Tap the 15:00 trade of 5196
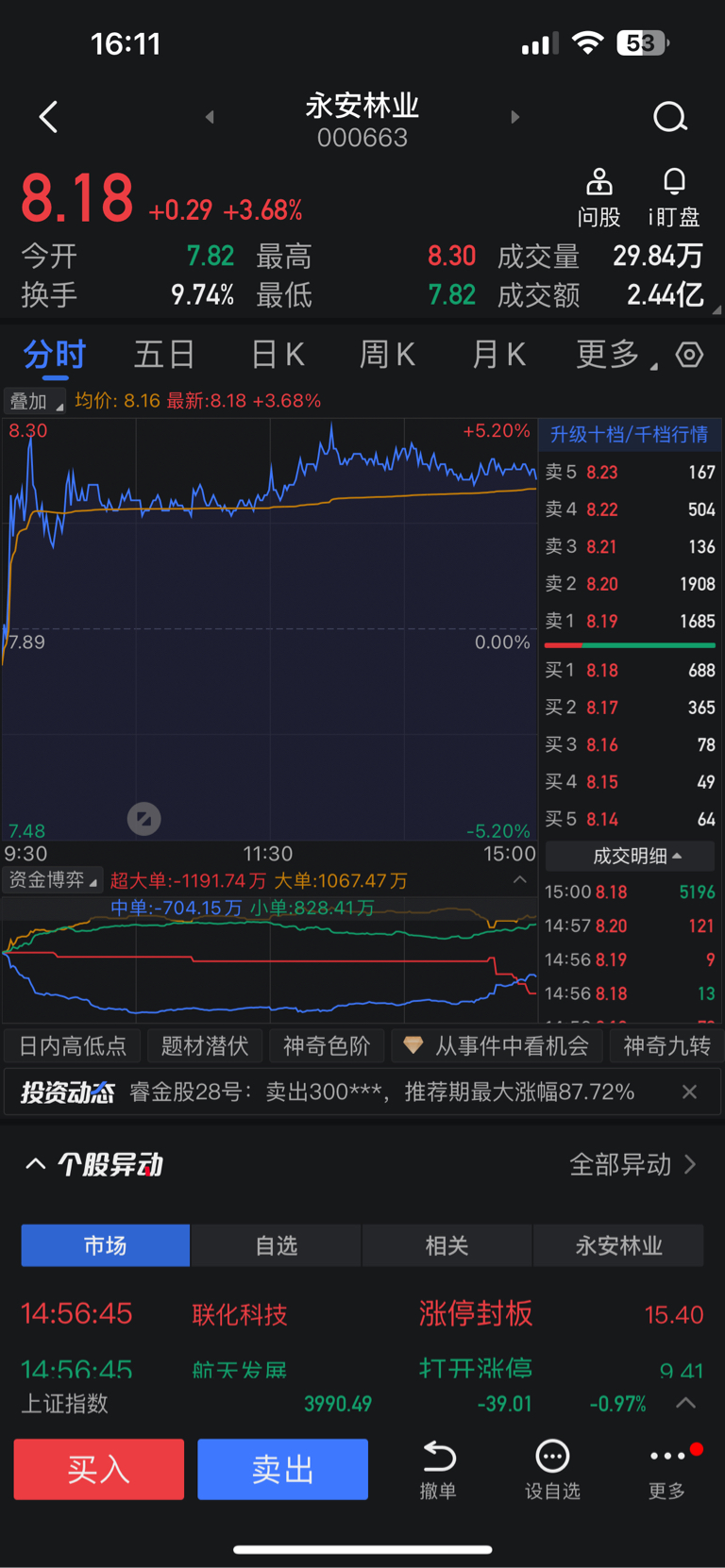 click(630, 892)
